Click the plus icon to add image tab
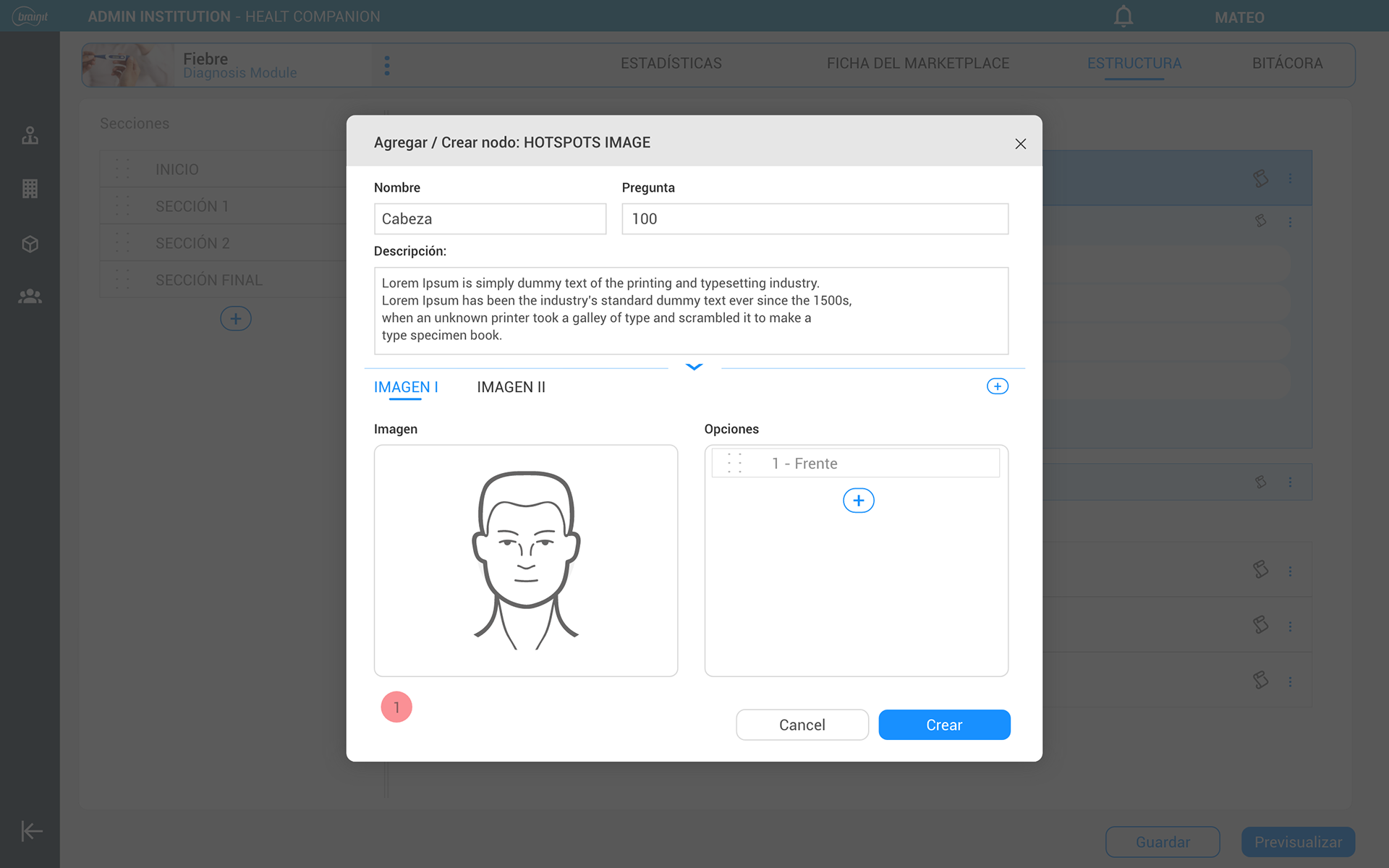Screen dimensions: 1389x868 pos(997,386)
